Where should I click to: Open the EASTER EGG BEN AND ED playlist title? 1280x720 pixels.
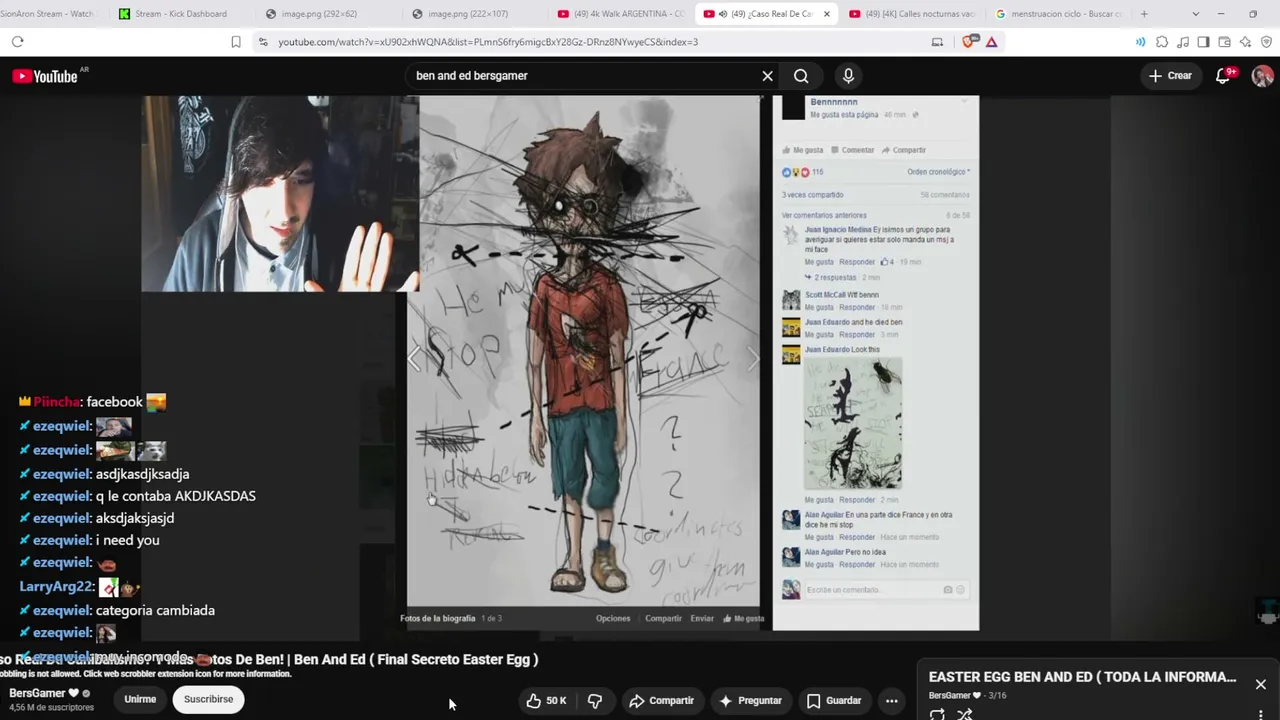1082,677
